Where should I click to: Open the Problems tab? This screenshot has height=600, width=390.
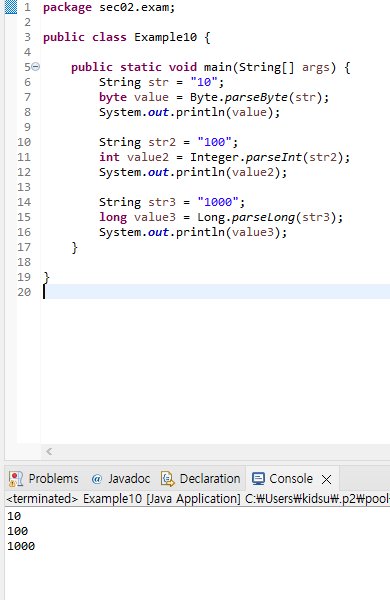coord(44,479)
